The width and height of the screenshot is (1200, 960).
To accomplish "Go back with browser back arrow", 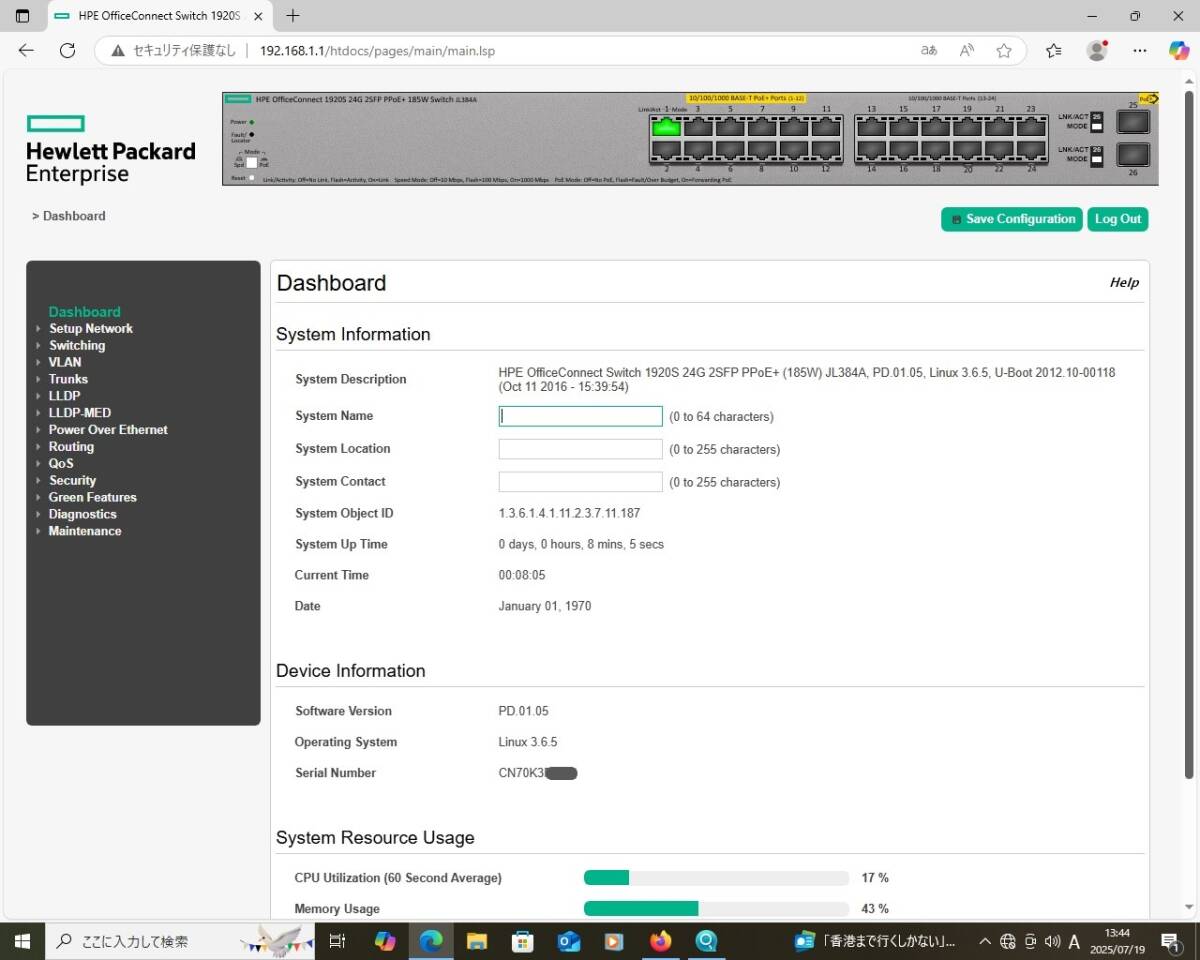I will coord(26,51).
